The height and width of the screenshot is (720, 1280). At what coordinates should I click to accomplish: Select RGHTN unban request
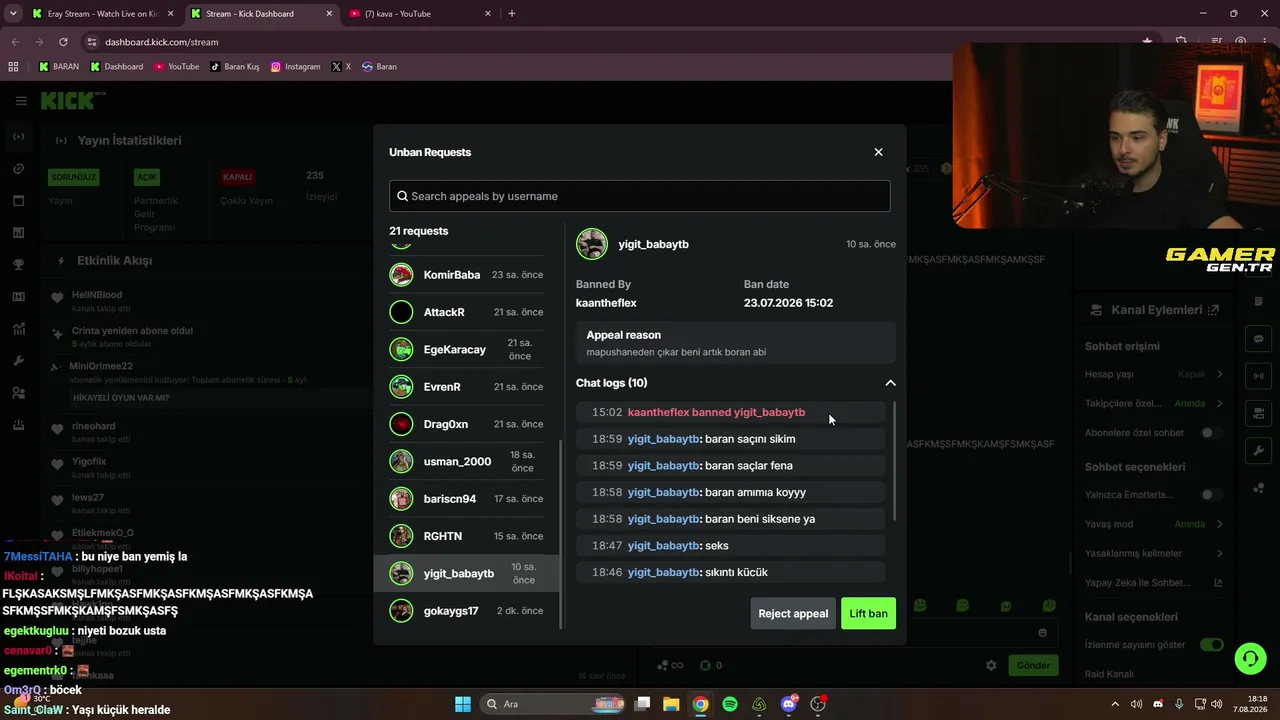[x=466, y=536]
